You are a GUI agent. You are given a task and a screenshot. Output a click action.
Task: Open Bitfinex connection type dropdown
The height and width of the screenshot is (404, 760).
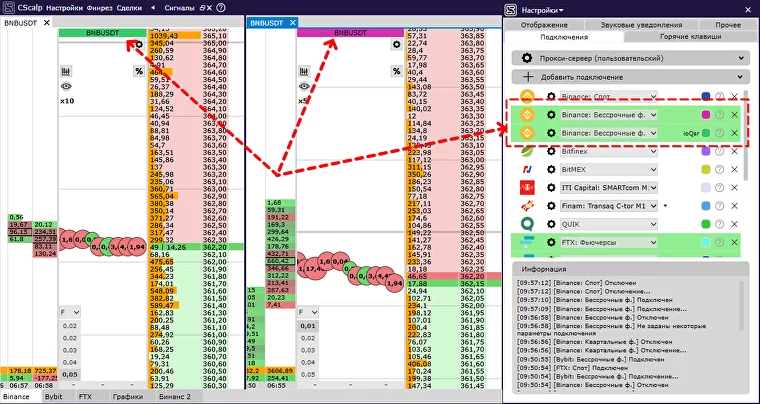(x=609, y=151)
